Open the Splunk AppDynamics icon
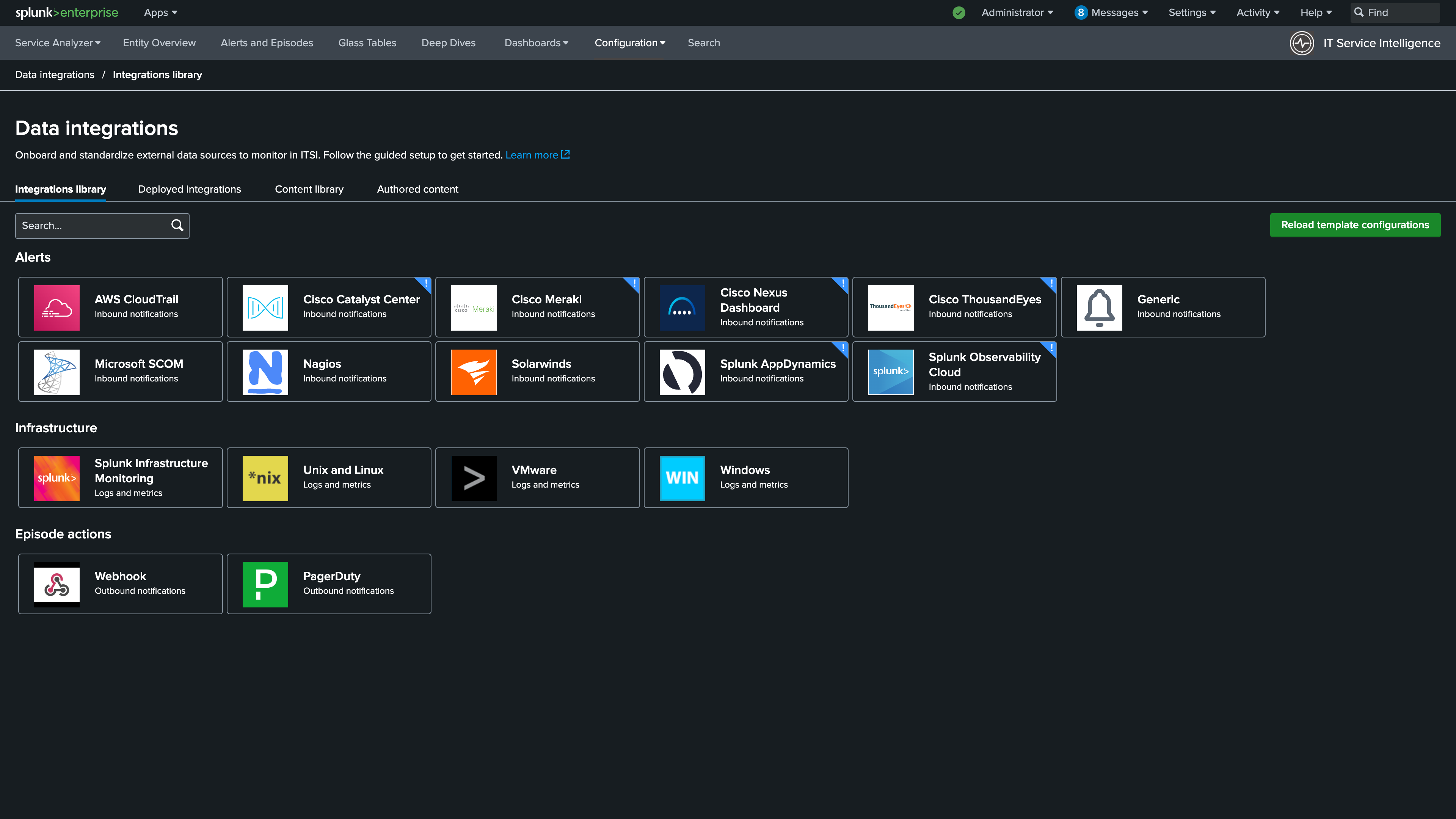1456x819 pixels. [682, 372]
